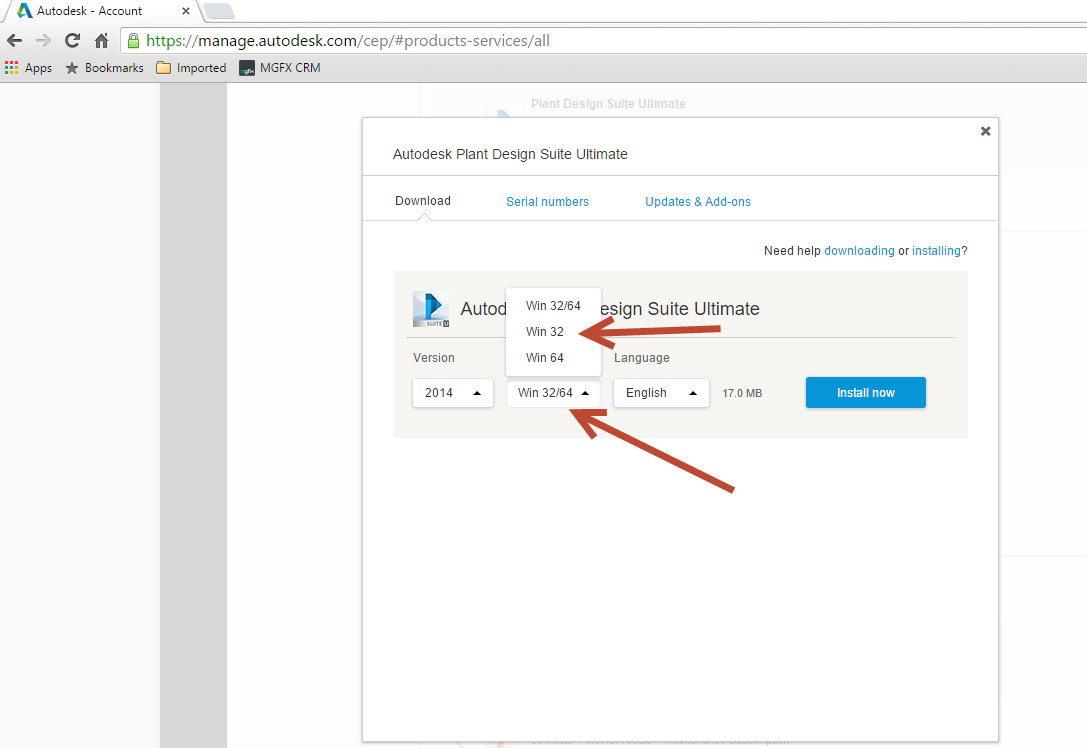Click the background Plant Design Suite Ultimate heading
Screen dimensions: 1087x748
(x=608, y=104)
